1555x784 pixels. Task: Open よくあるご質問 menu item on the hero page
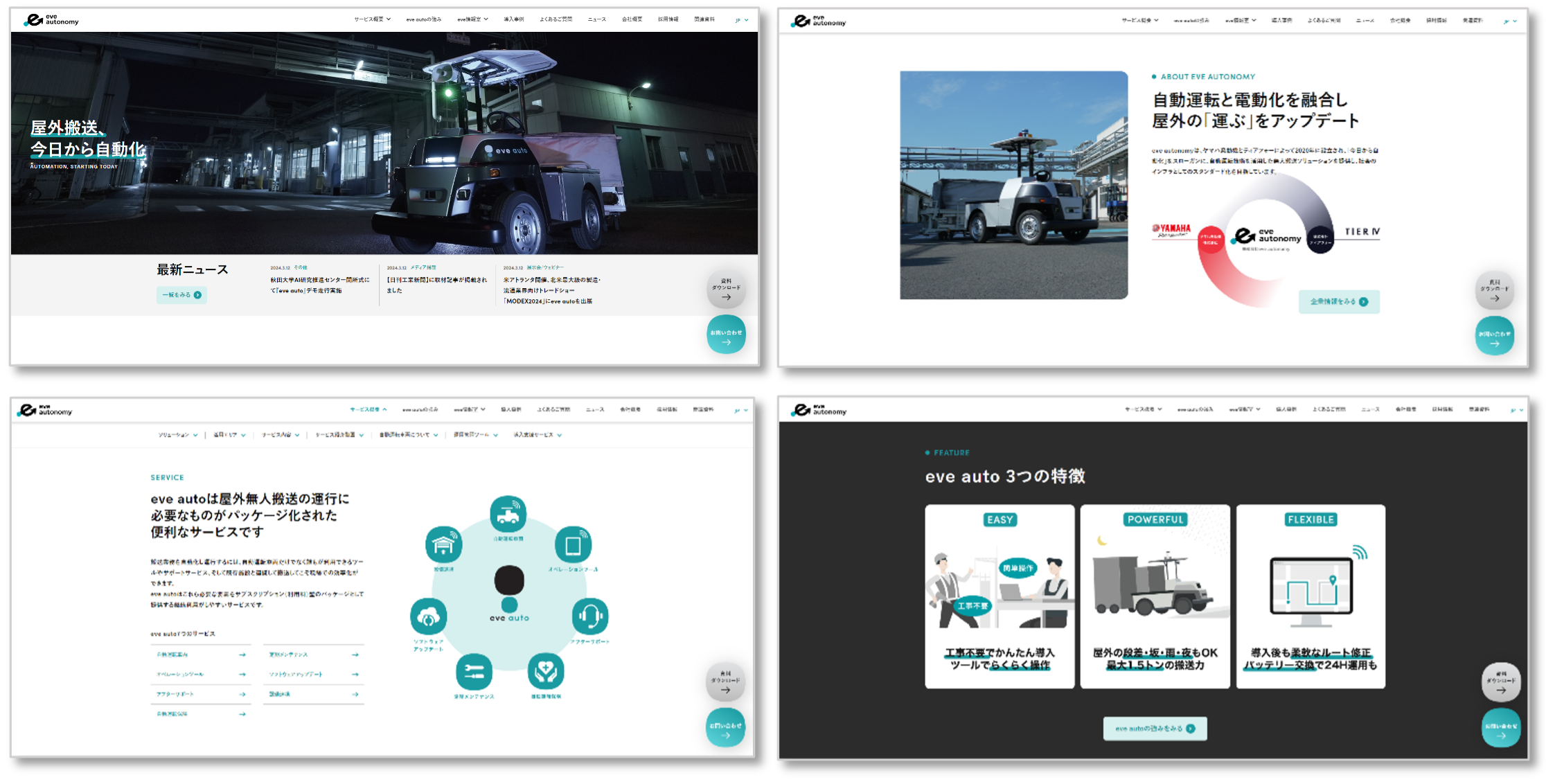(x=556, y=19)
